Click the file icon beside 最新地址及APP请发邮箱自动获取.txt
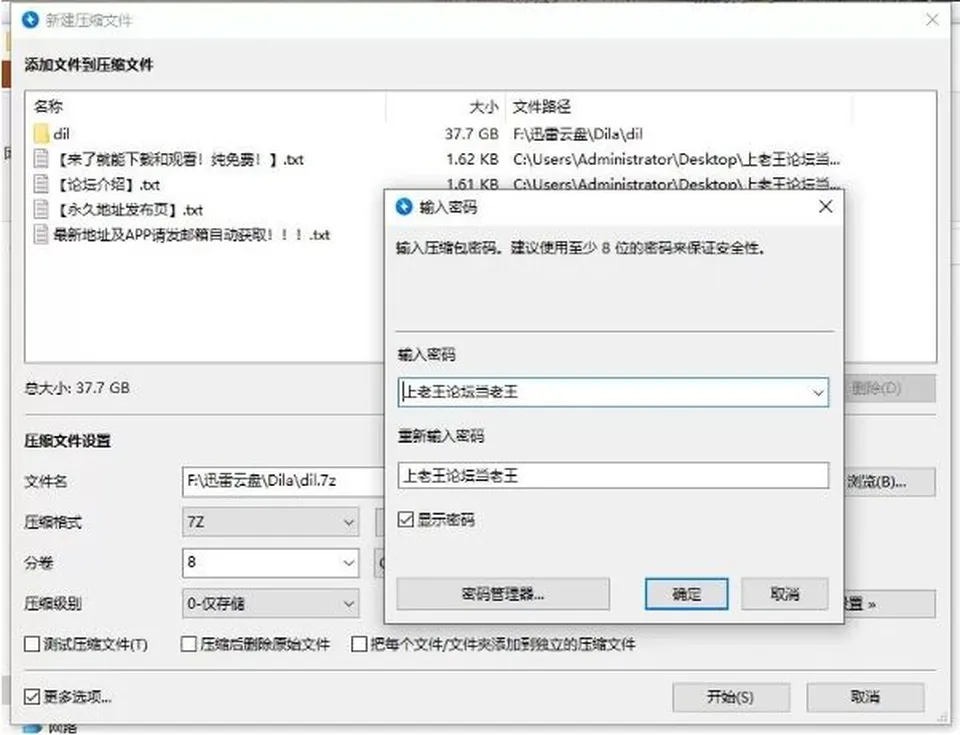960x735 pixels. (41, 235)
